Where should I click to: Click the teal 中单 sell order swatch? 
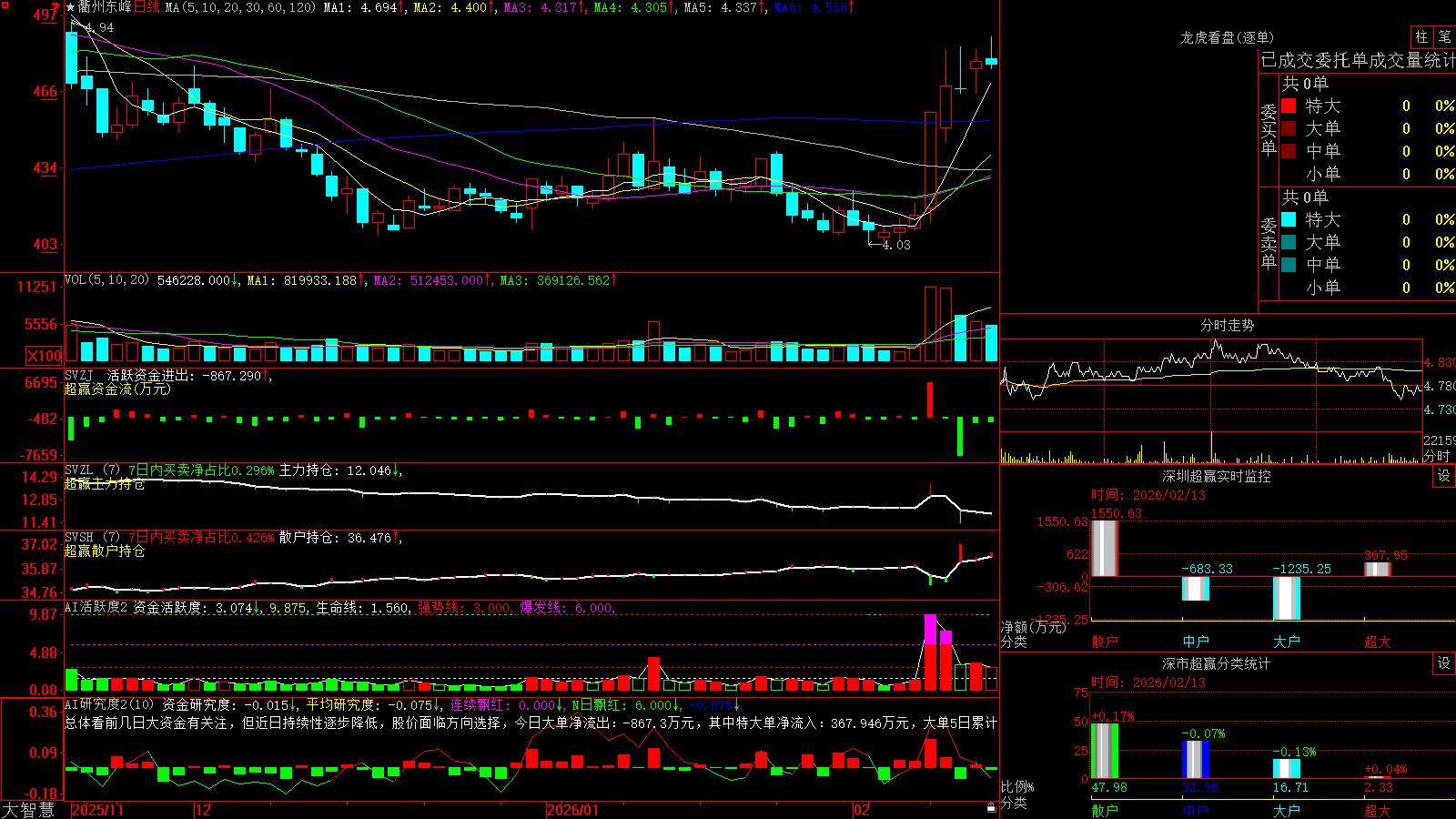[x=1289, y=265]
